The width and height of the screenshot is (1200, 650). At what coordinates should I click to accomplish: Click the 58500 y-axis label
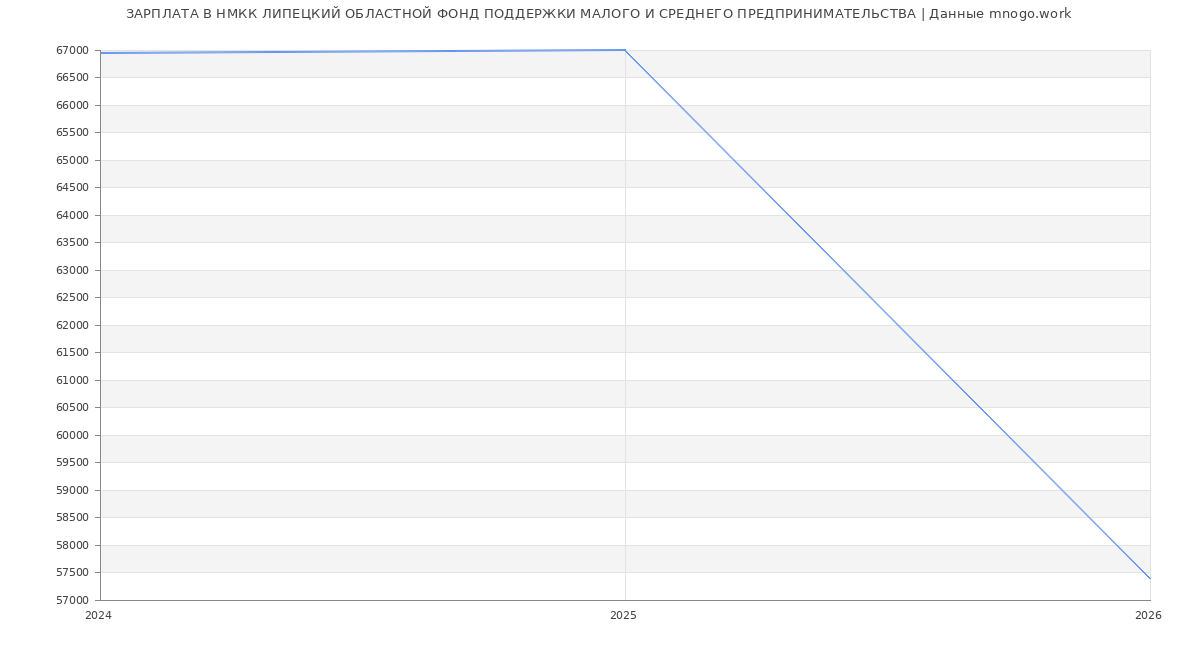pos(73,517)
